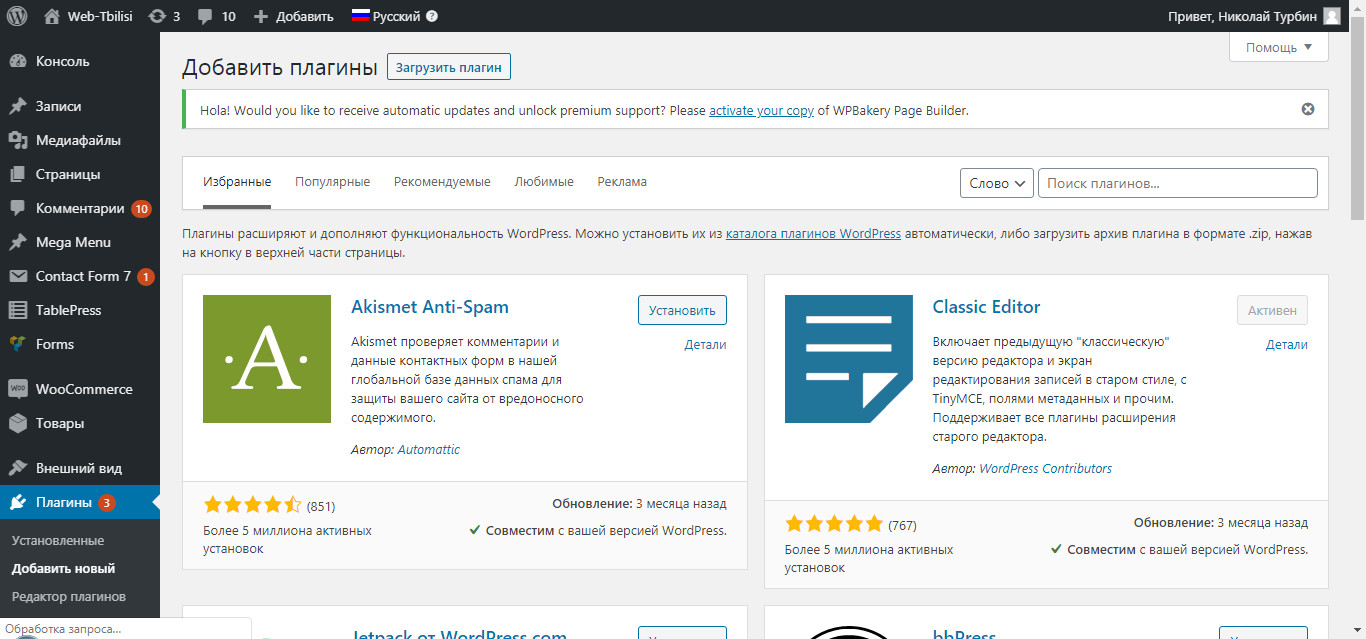The height and width of the screenshot is (639, 1366).
Task: Open the Слово search type dropdown
Action: click(x=997, y=183)
